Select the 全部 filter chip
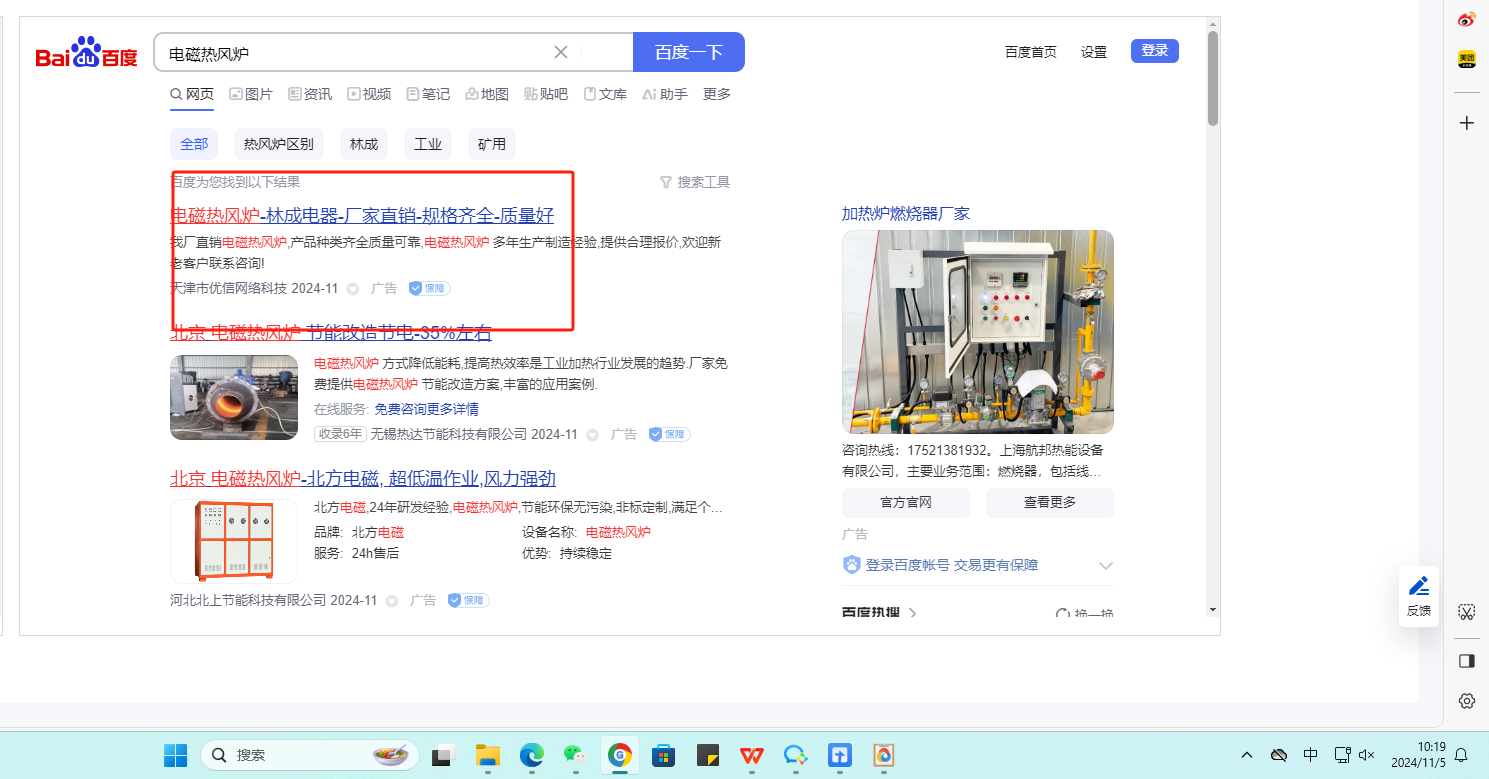The width and height of the screenshot is (1489, 779). 194,144
